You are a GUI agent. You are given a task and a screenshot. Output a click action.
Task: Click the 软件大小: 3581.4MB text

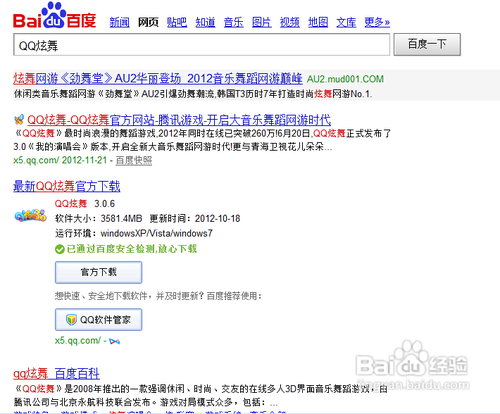[x=99, y=219]
